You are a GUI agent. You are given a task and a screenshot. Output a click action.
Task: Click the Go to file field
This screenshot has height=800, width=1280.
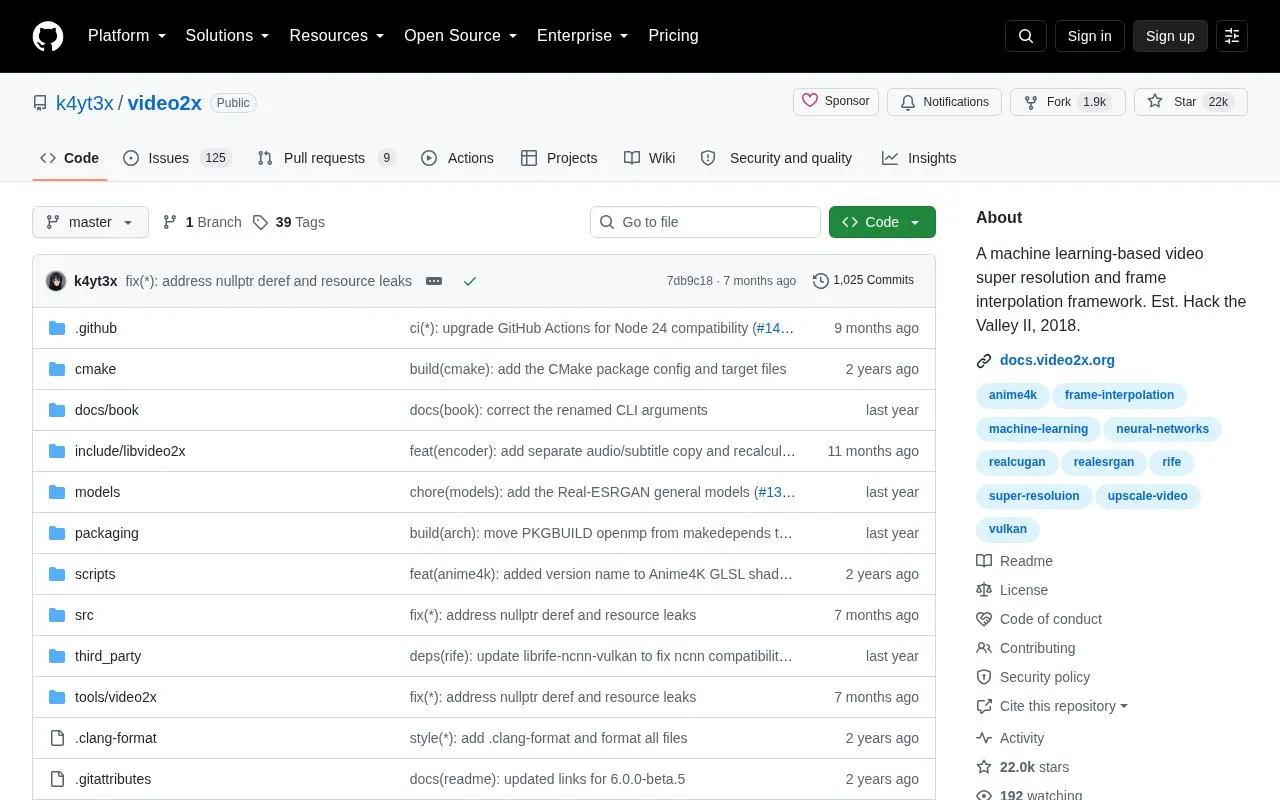tap(705, 222)
